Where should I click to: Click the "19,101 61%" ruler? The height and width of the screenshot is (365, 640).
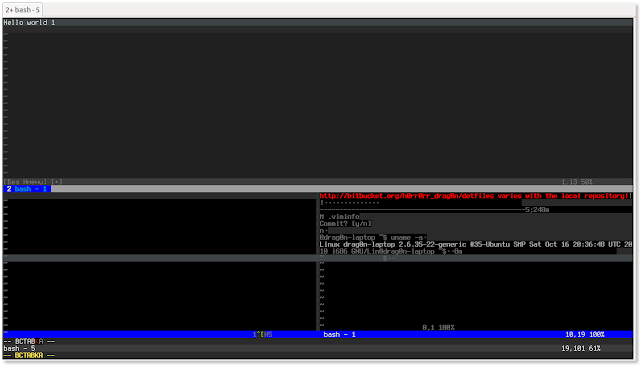click(x=580, y=349)
